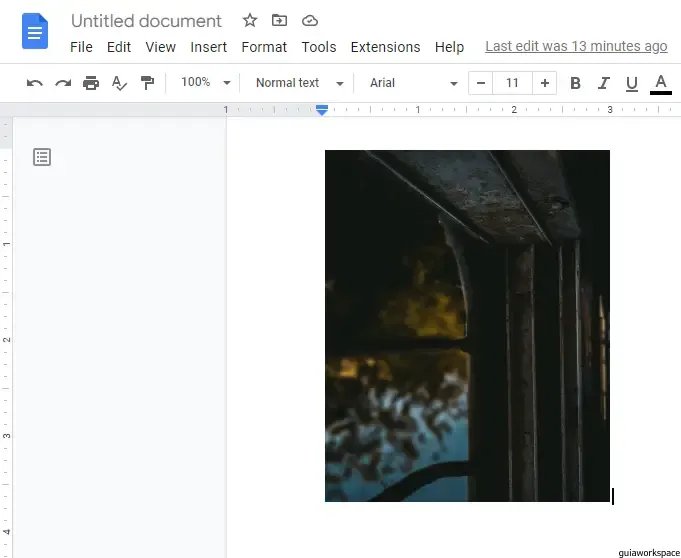
Task: Check the cloud document status icon
Action: click(310, 20)
